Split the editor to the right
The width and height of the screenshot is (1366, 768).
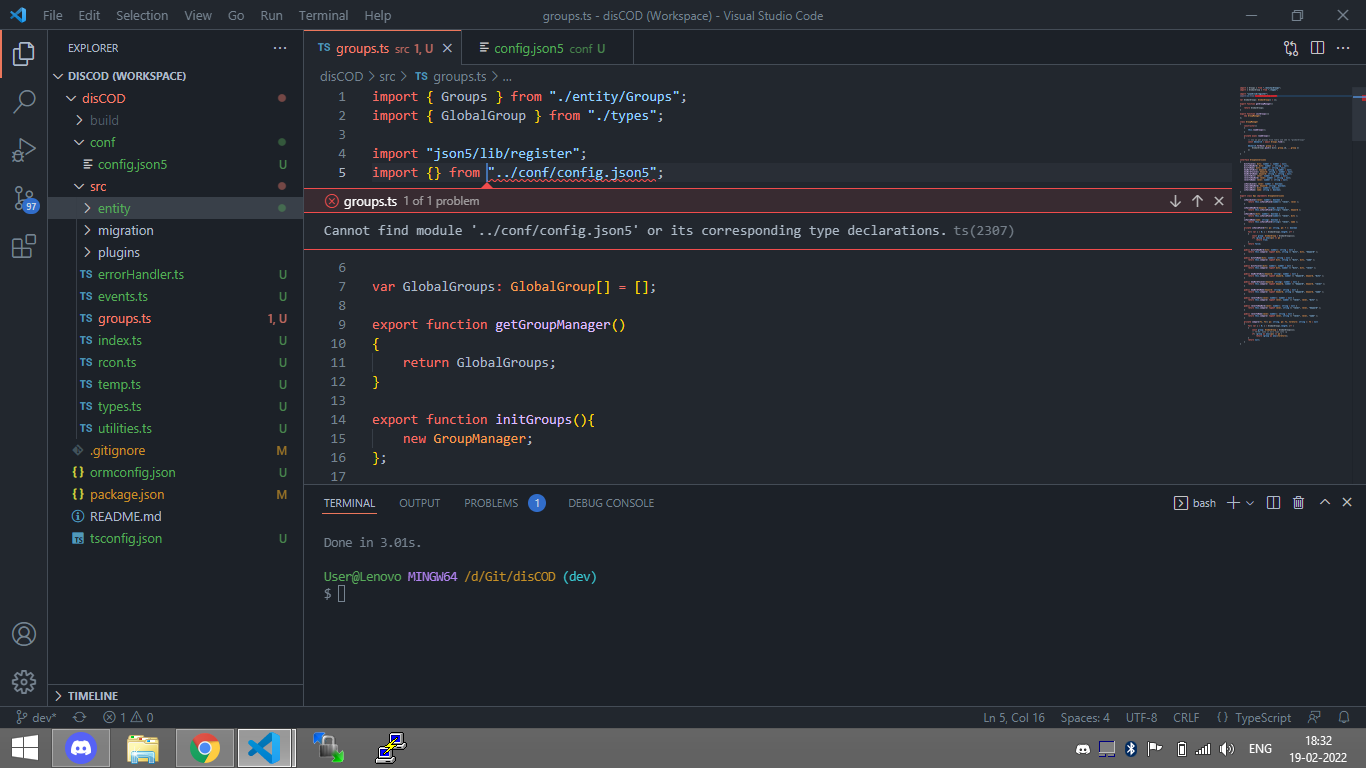(1318, 48)
